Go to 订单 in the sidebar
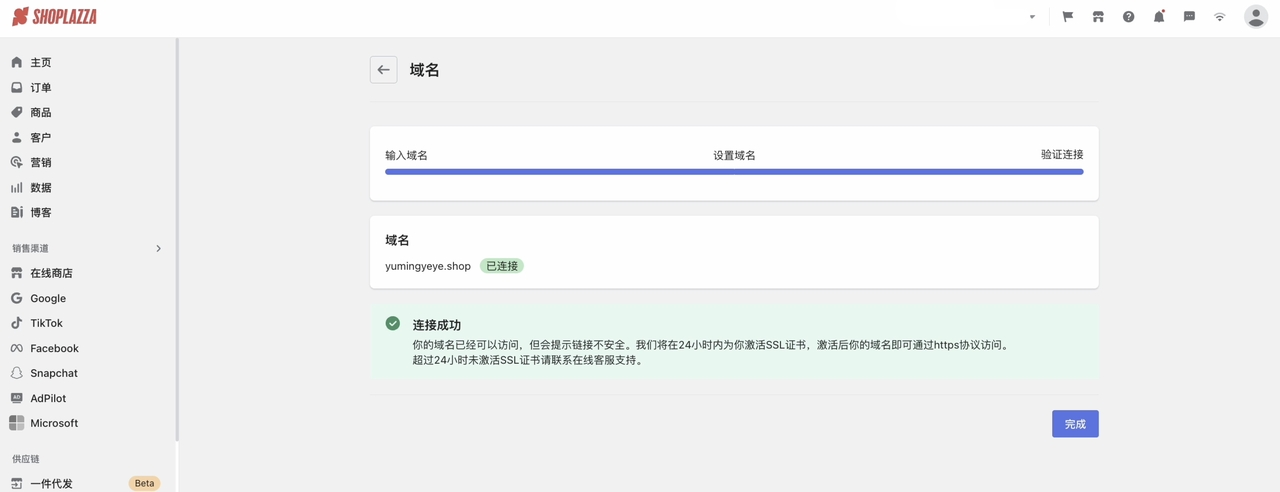Screen dimensions: 1280x492 [x=40, y=87]
